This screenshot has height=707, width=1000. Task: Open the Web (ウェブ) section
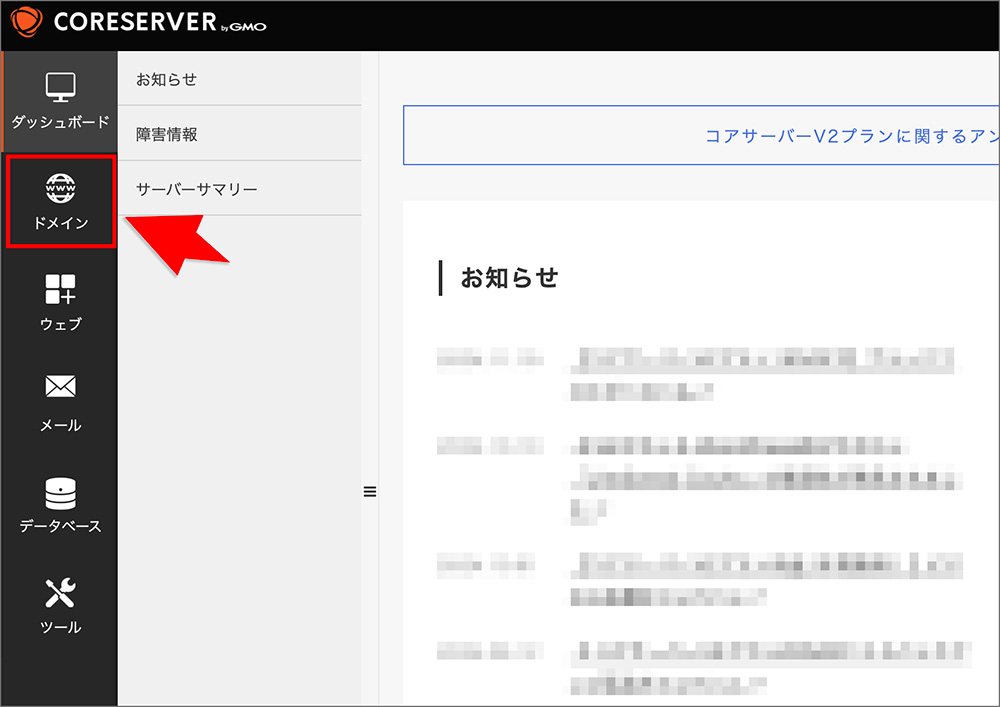click(60, 303)
